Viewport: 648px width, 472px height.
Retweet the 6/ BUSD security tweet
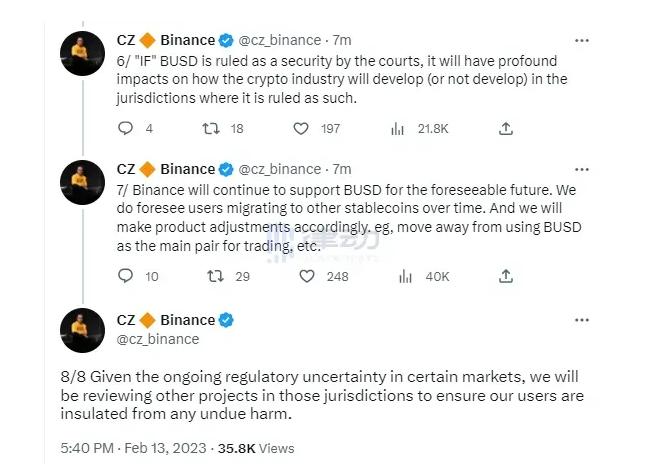(x=210, y=128)
